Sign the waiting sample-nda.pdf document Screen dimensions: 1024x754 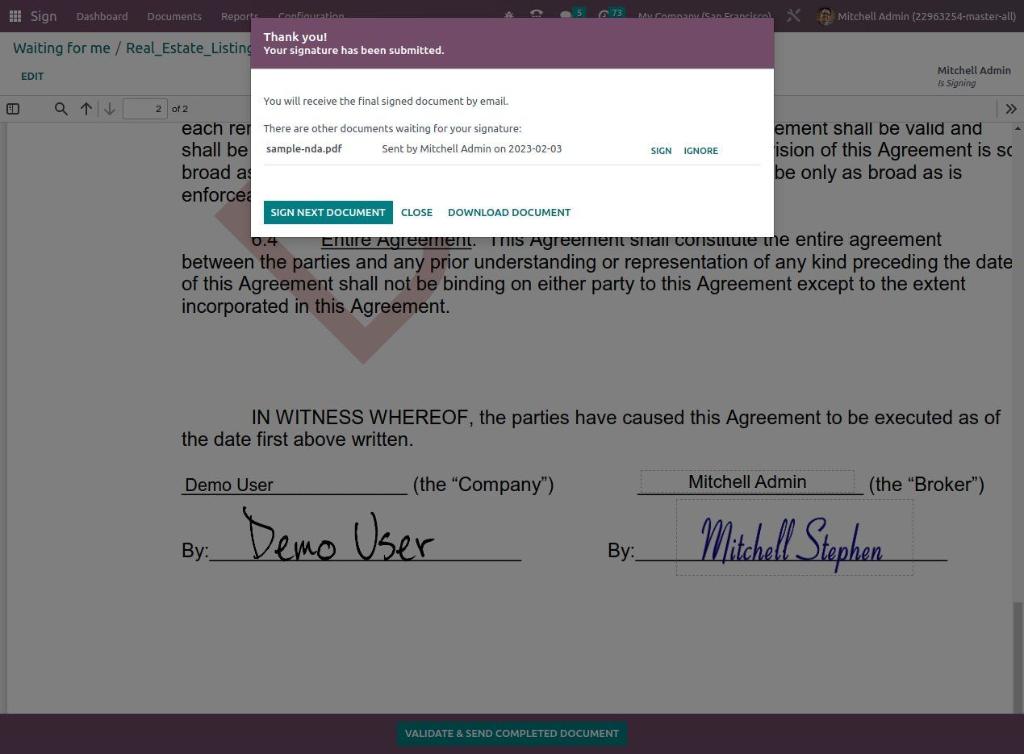pos(660,150)
